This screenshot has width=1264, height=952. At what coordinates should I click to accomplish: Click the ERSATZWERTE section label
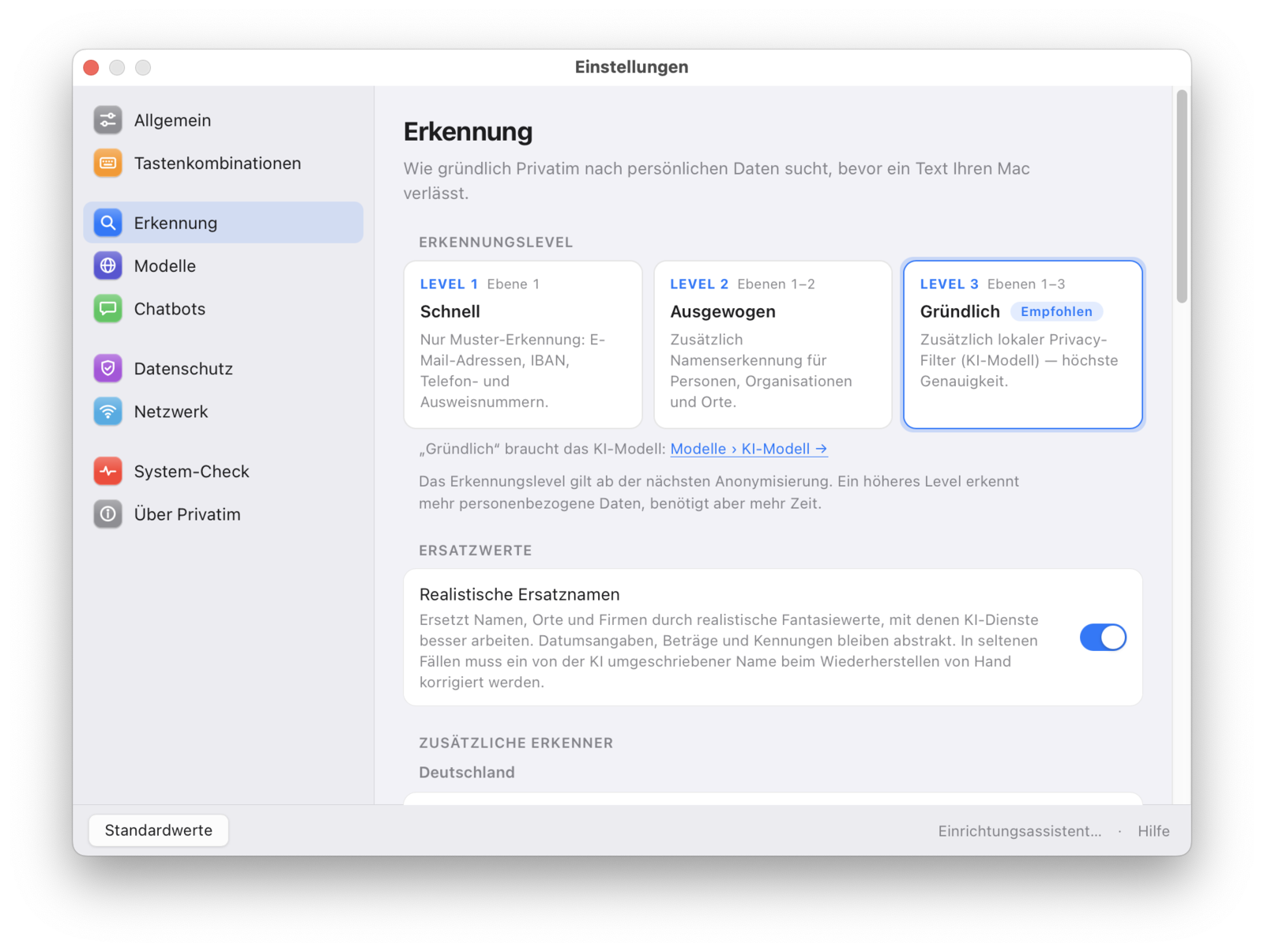[x=476, y=551]
